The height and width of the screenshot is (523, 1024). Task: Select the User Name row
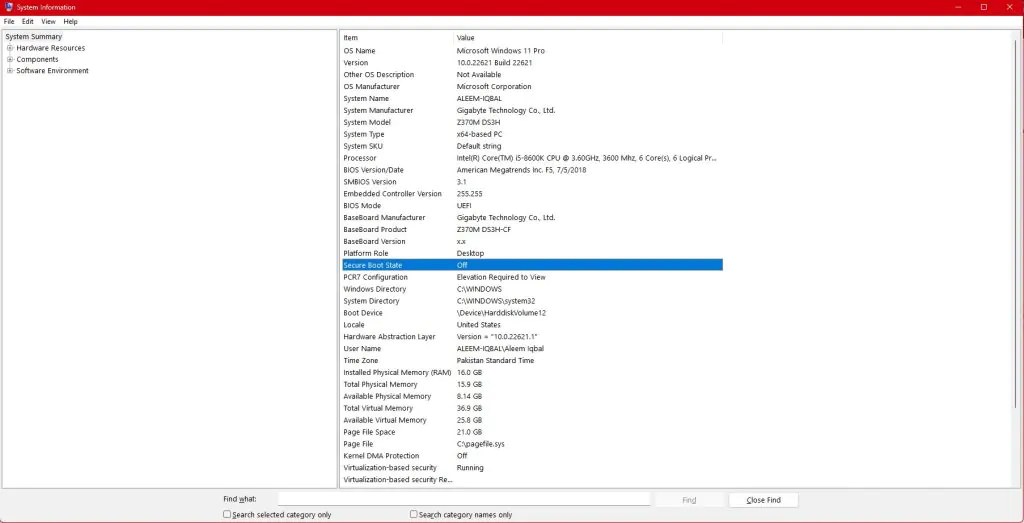(x=532, y=349)
